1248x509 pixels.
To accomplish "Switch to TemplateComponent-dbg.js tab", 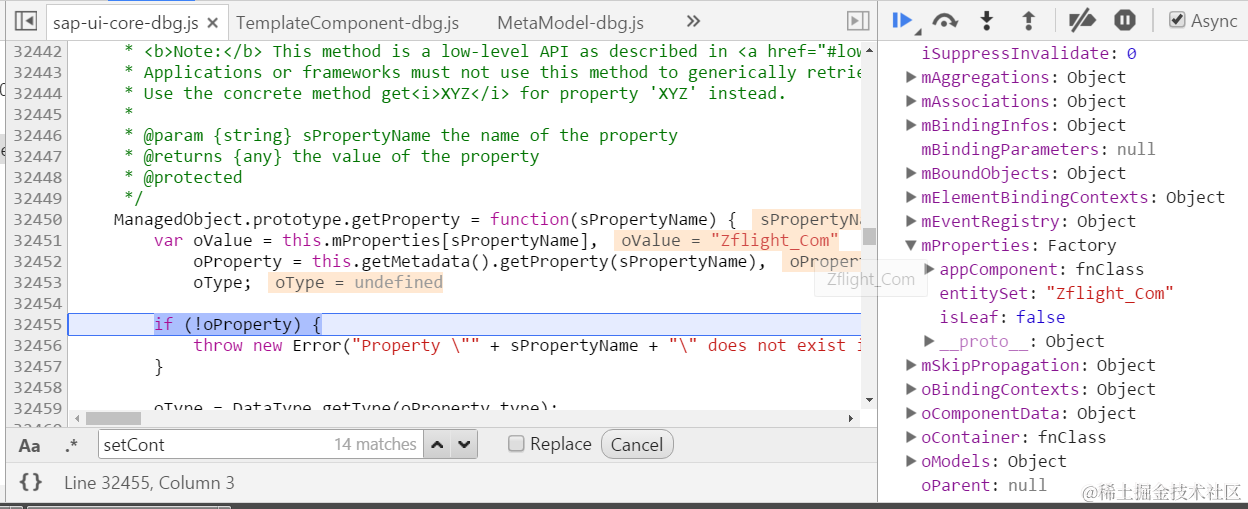I will coord(347,22).
